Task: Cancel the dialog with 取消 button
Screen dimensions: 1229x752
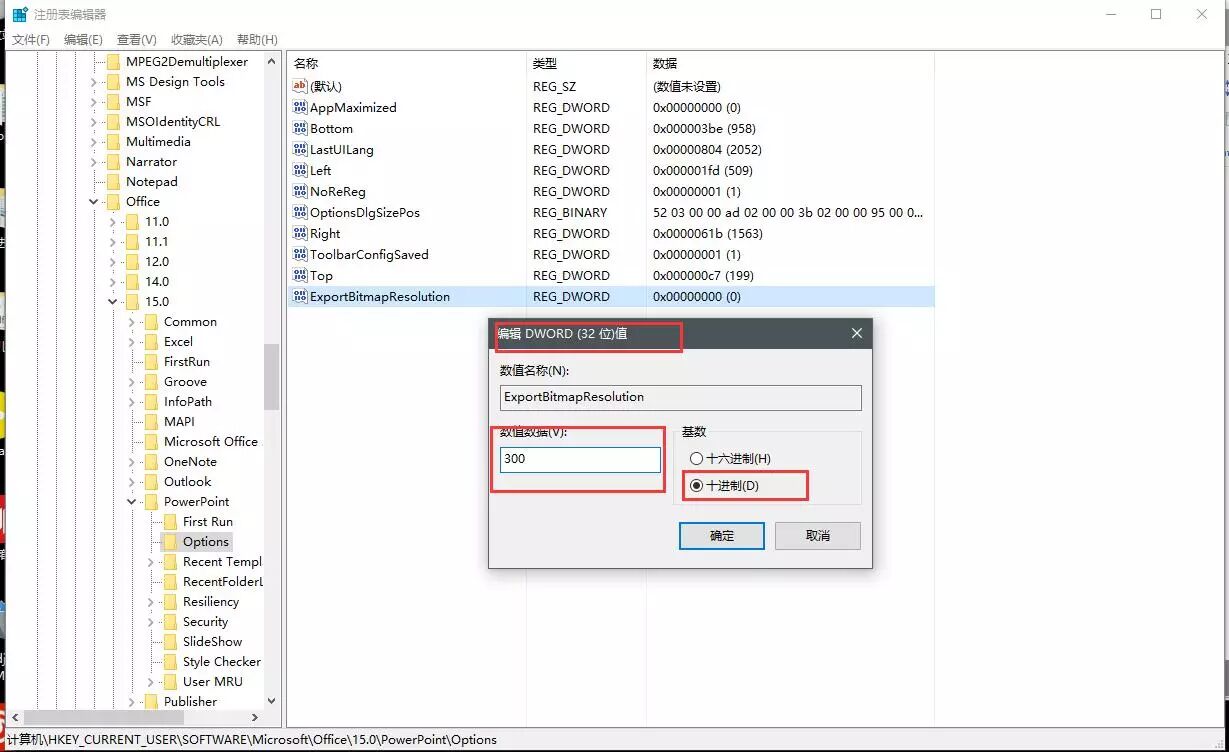Action: point(818,536)
